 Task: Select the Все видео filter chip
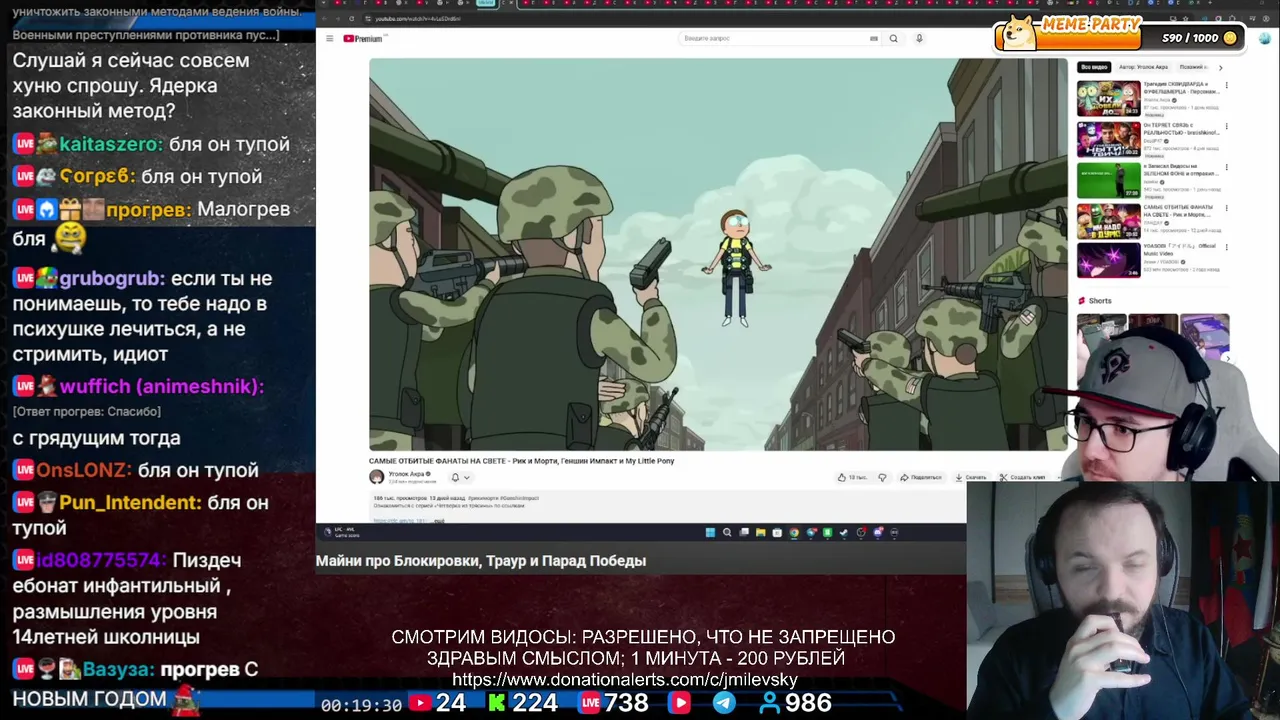point(1094,67)
